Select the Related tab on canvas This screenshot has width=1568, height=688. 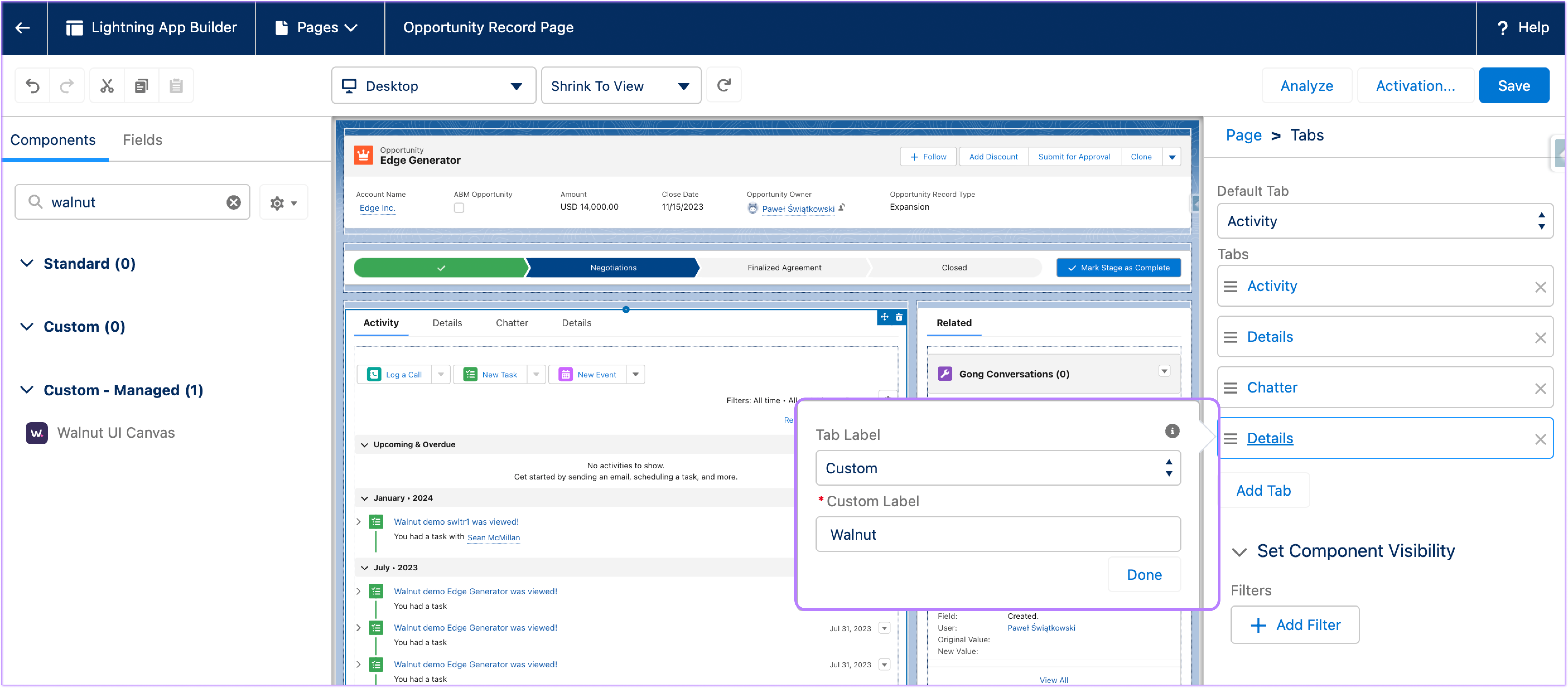[x=954, y=323]
